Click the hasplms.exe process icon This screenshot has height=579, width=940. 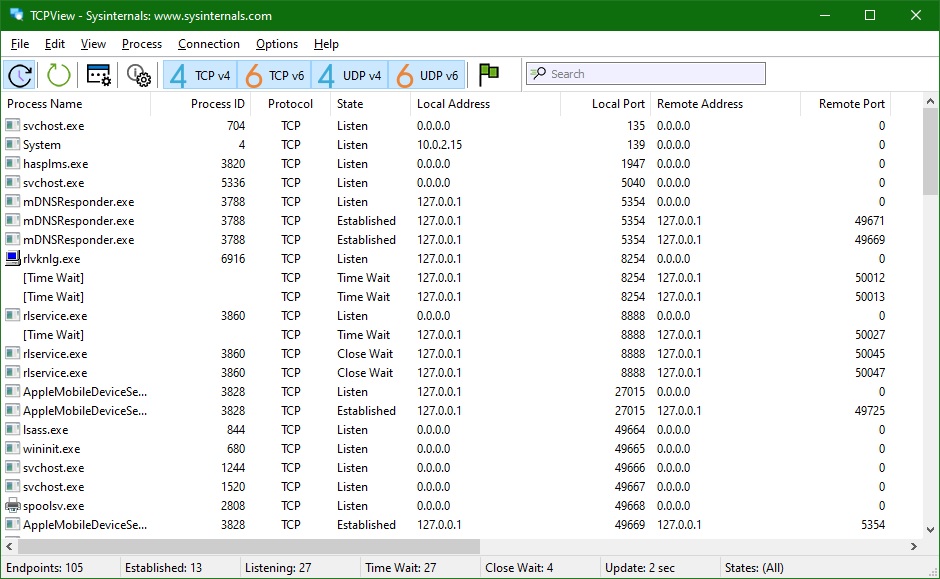point(13,164)
